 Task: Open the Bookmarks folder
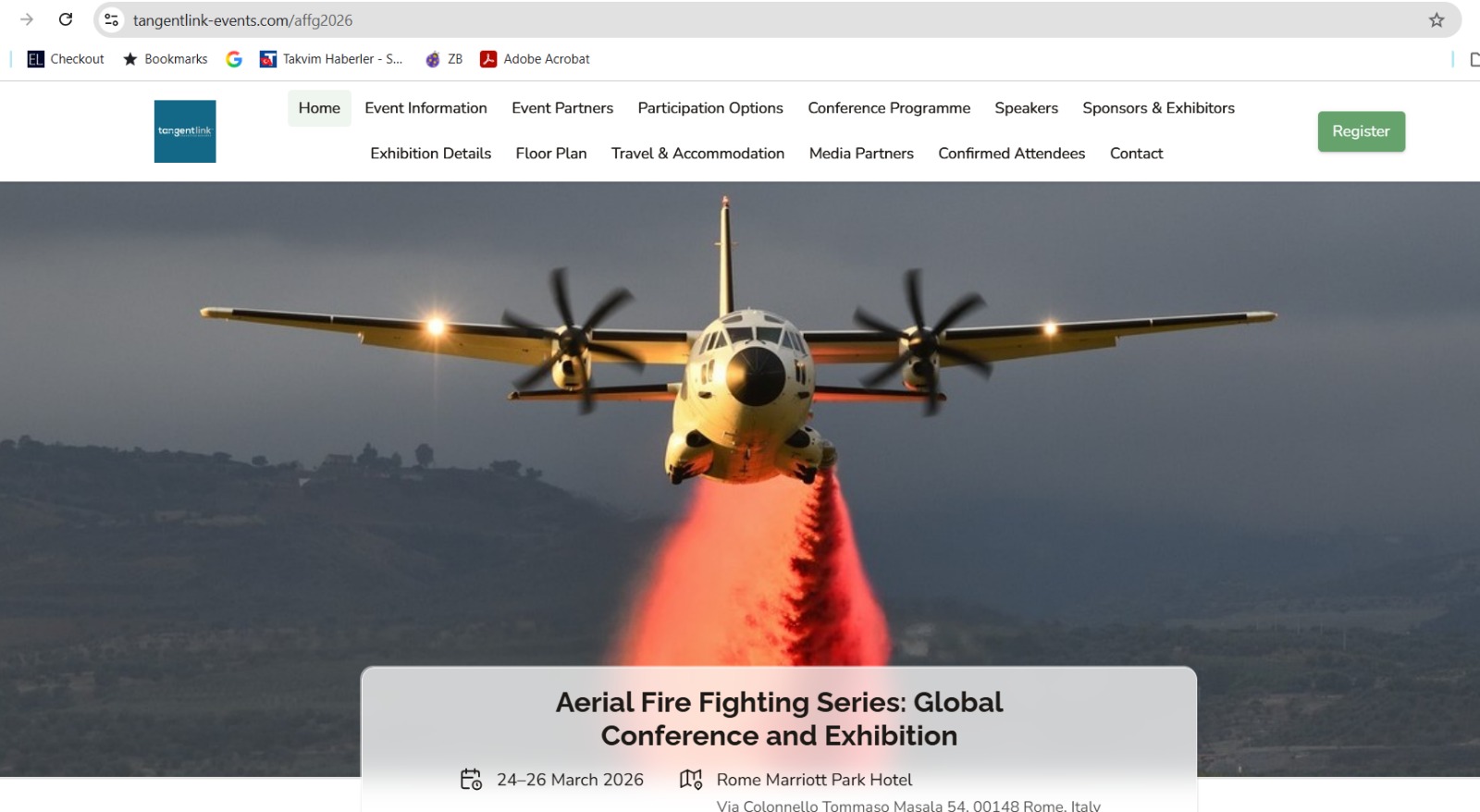point(166,59)
